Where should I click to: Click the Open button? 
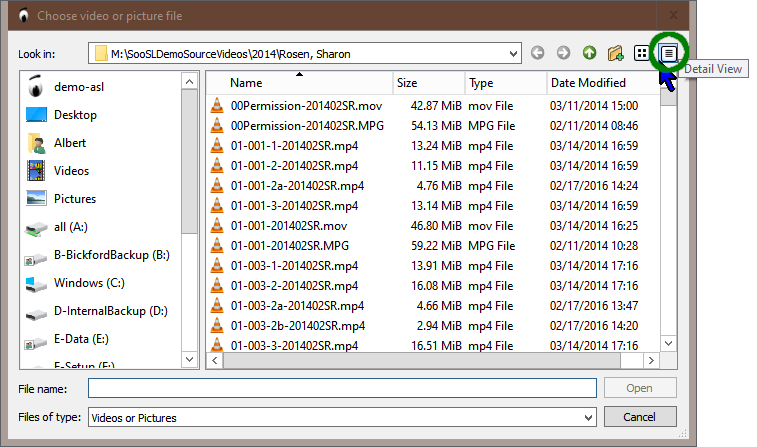(640, 388)
